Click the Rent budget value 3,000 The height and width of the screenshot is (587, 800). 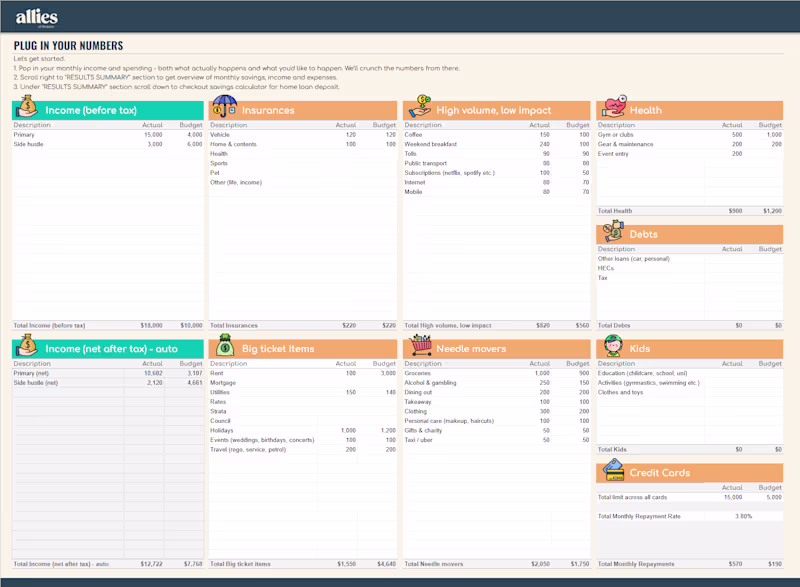pyautogui.click(x=388, y=373)
